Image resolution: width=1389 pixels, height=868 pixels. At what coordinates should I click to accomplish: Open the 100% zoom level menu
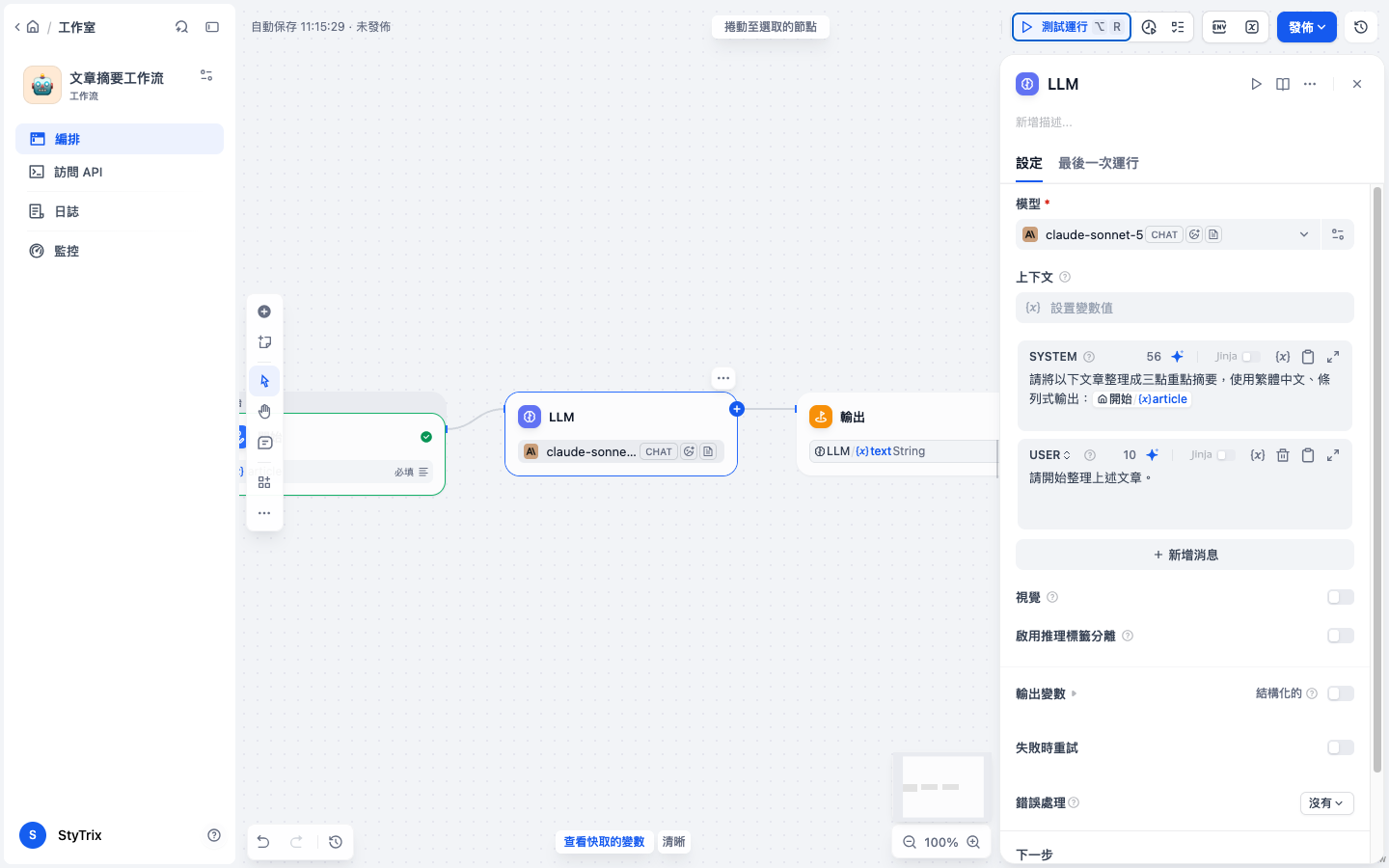(x=941, y=842)
